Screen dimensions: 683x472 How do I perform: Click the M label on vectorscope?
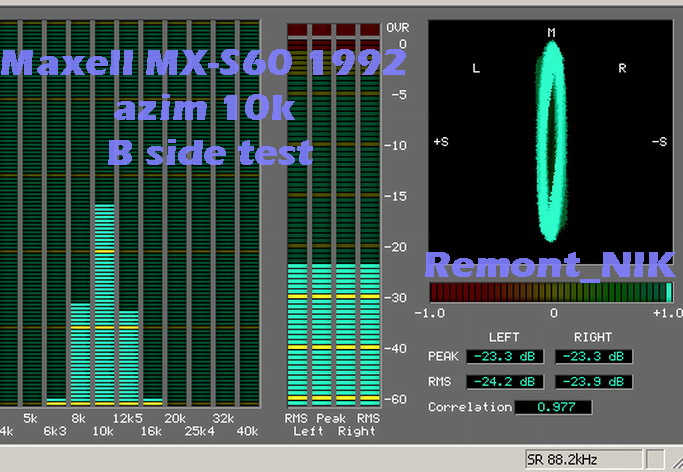point(551,33)
